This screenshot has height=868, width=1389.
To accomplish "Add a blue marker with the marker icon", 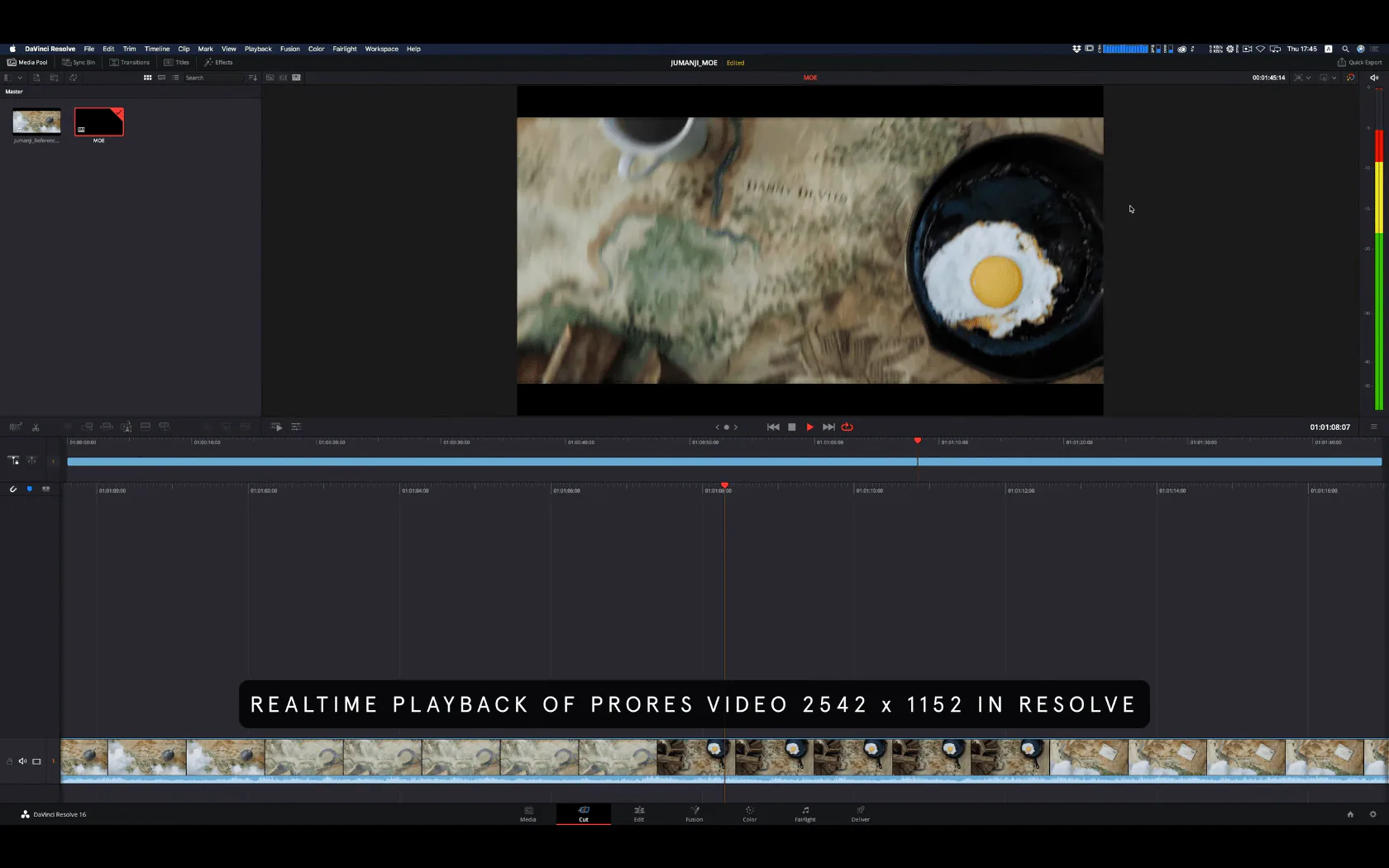I will [30, 489].
